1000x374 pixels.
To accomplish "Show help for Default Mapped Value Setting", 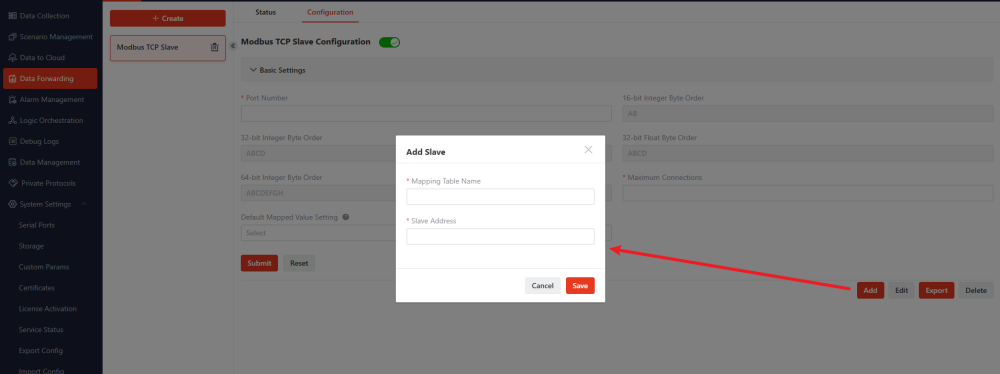I will 346,217.
